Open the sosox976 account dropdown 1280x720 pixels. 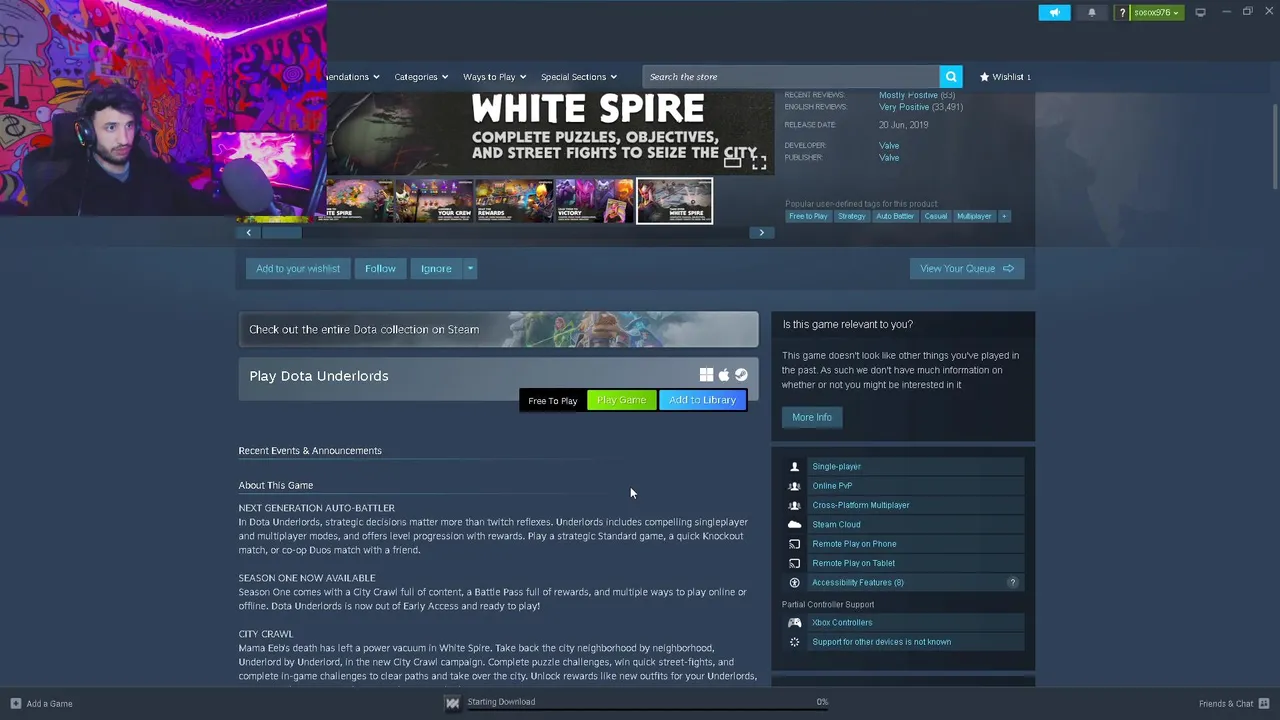pyautogui.click(x=1157, y=12)
